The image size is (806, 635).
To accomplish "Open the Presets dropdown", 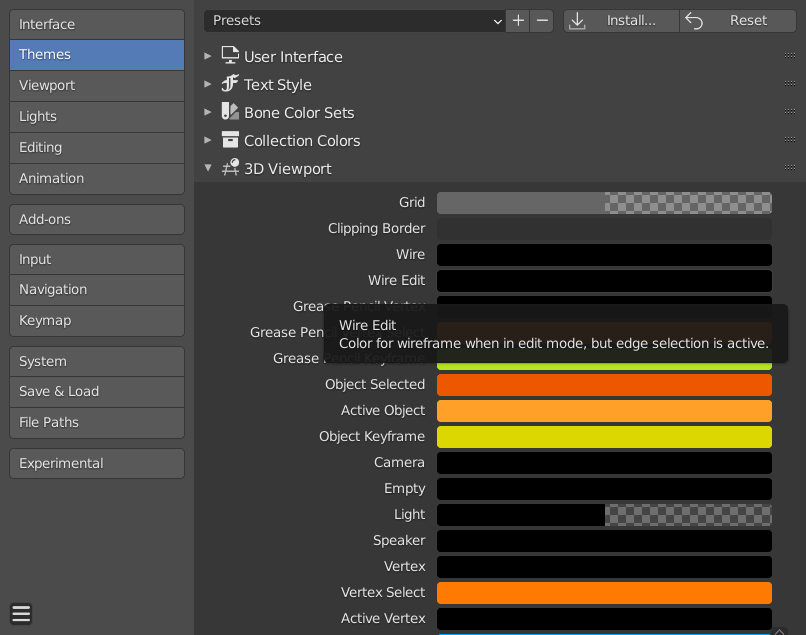I will (355, 20).
